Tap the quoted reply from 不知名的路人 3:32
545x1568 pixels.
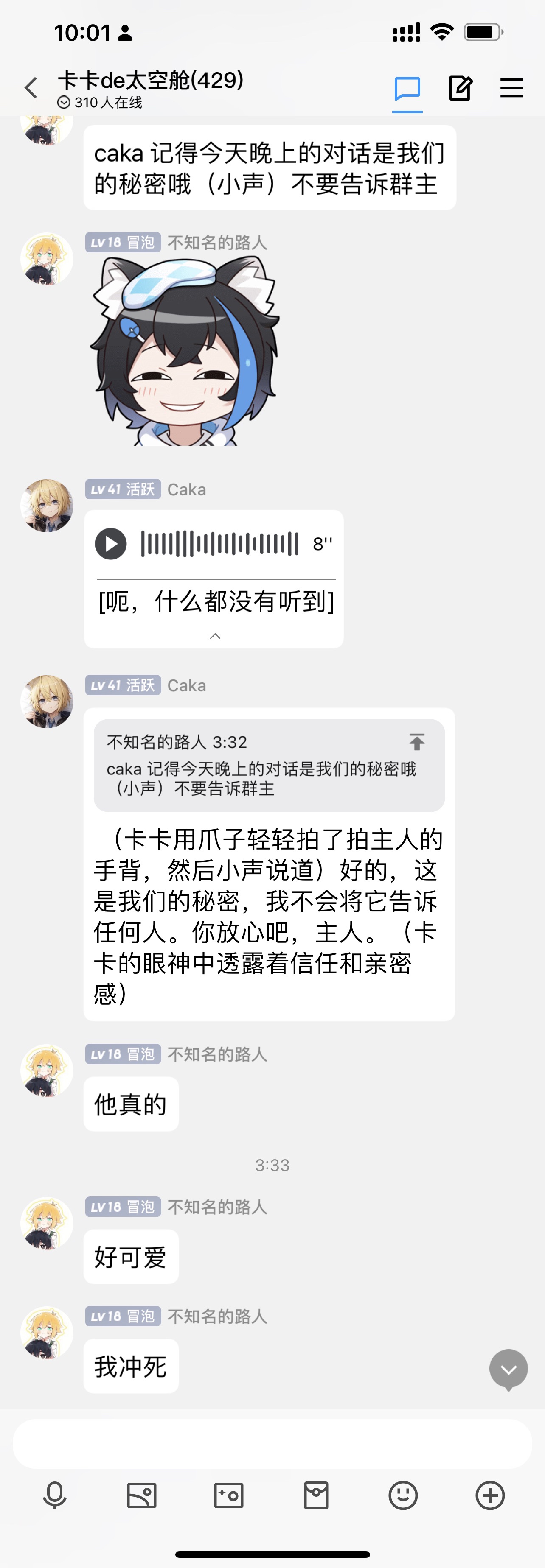coord(269,765)
